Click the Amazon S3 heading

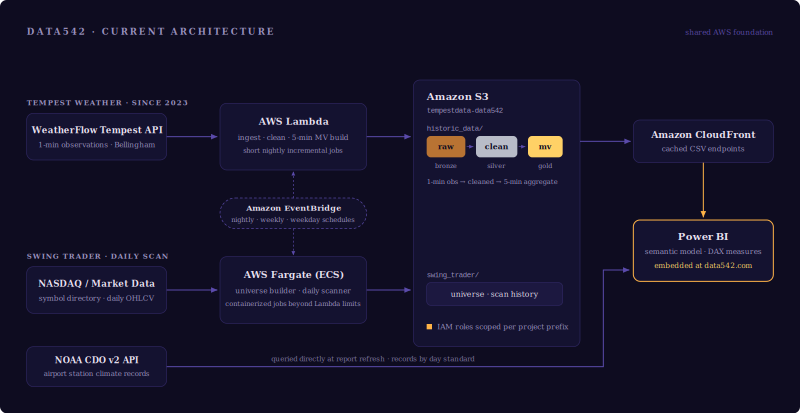coord(458,96)
